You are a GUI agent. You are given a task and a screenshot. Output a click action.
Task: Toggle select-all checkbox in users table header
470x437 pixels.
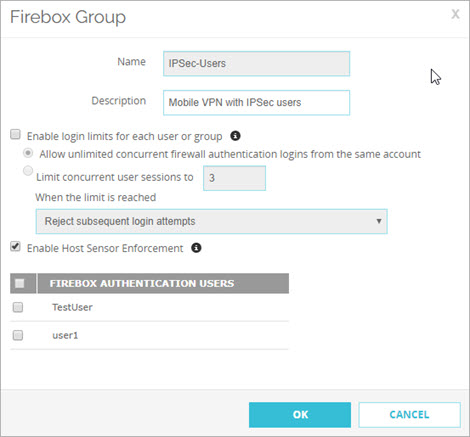[x=20, y=283]
